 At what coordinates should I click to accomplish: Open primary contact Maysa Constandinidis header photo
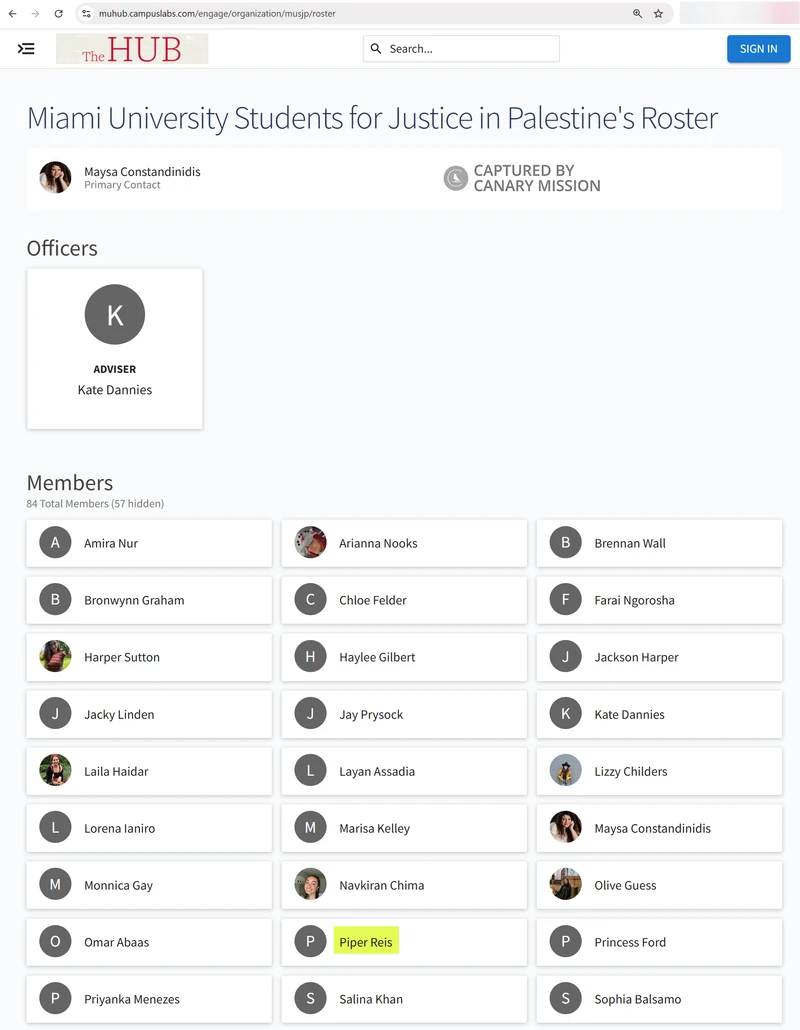click(x=55, y=177)
